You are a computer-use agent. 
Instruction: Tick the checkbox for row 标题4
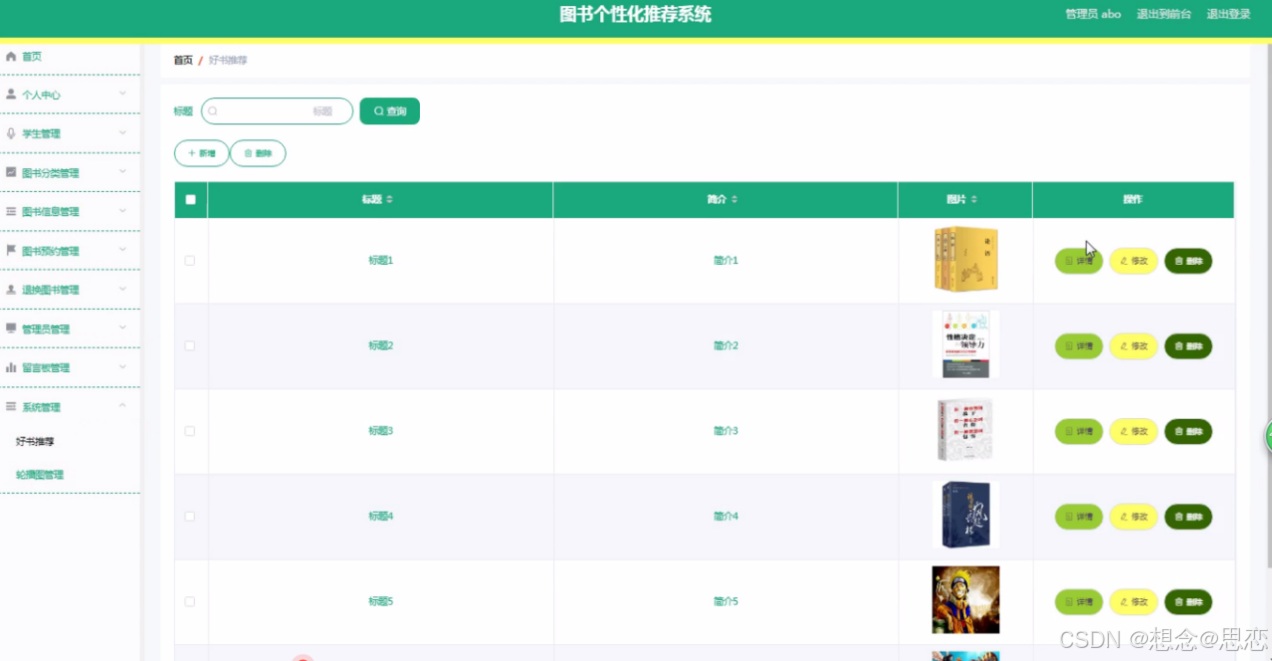pyautogui.click(x=190, y=516)
